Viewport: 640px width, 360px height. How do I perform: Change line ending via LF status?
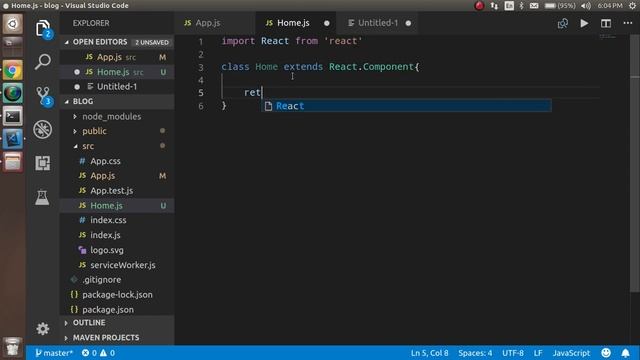click(538, 353)
